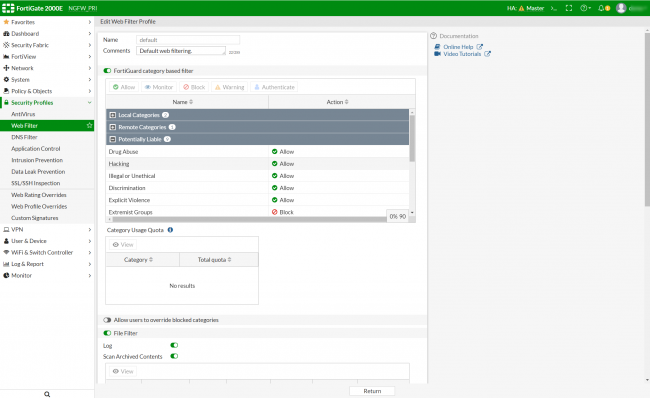Click the Monitor action button in filter toolbar
The height and width of the screenshot is (398, 650).
[x=159, y=87]
